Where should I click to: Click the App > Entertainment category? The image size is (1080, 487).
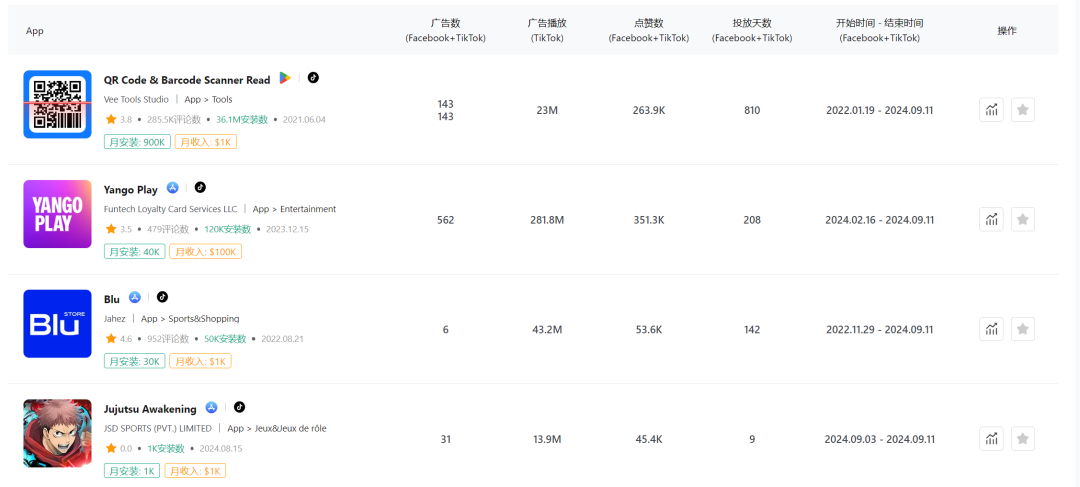(x=294, y=209)
